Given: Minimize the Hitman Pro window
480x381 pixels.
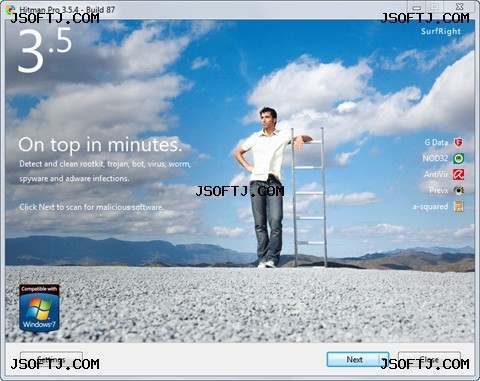Looking at the screenshot, I should pos(416,7).
